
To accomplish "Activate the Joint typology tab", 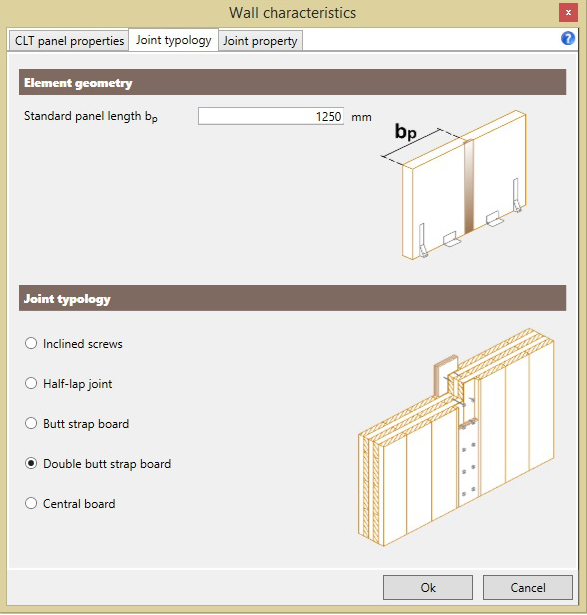I will click(173, 40).
